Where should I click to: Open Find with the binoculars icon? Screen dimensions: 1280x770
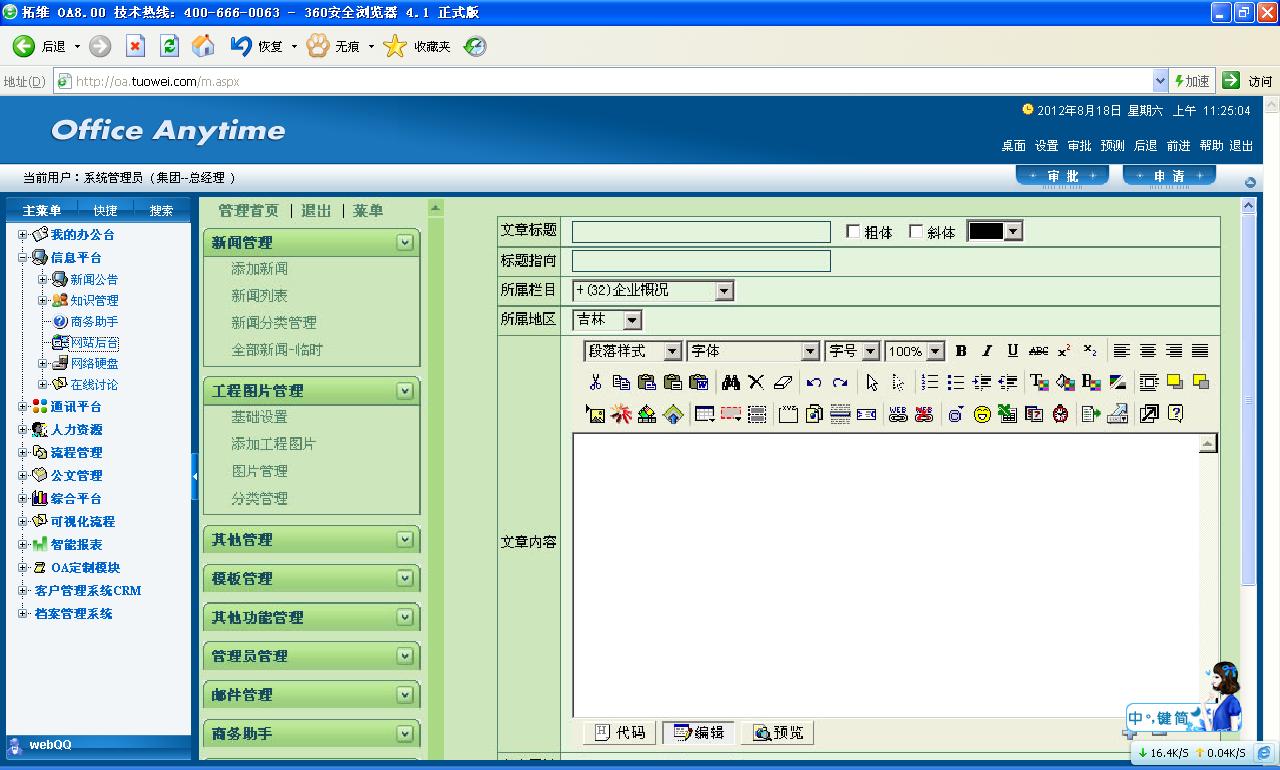730,382
